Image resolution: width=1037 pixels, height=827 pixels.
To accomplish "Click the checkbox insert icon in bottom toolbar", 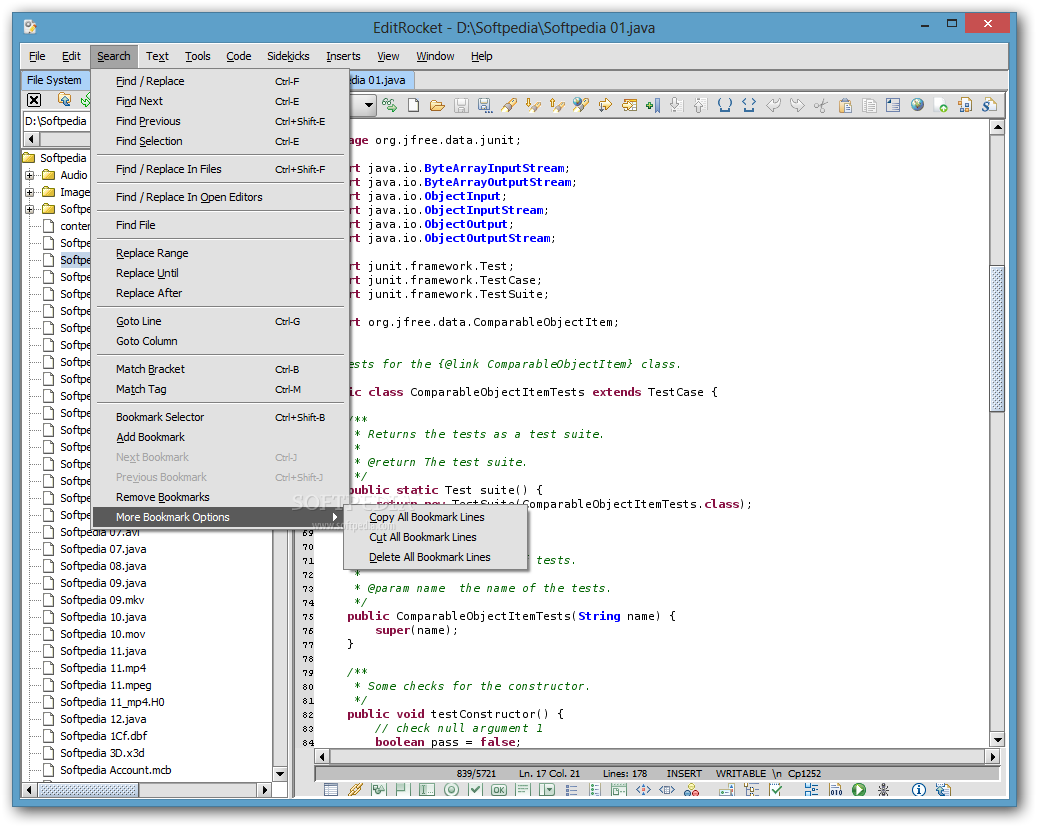I will [475, 789].
